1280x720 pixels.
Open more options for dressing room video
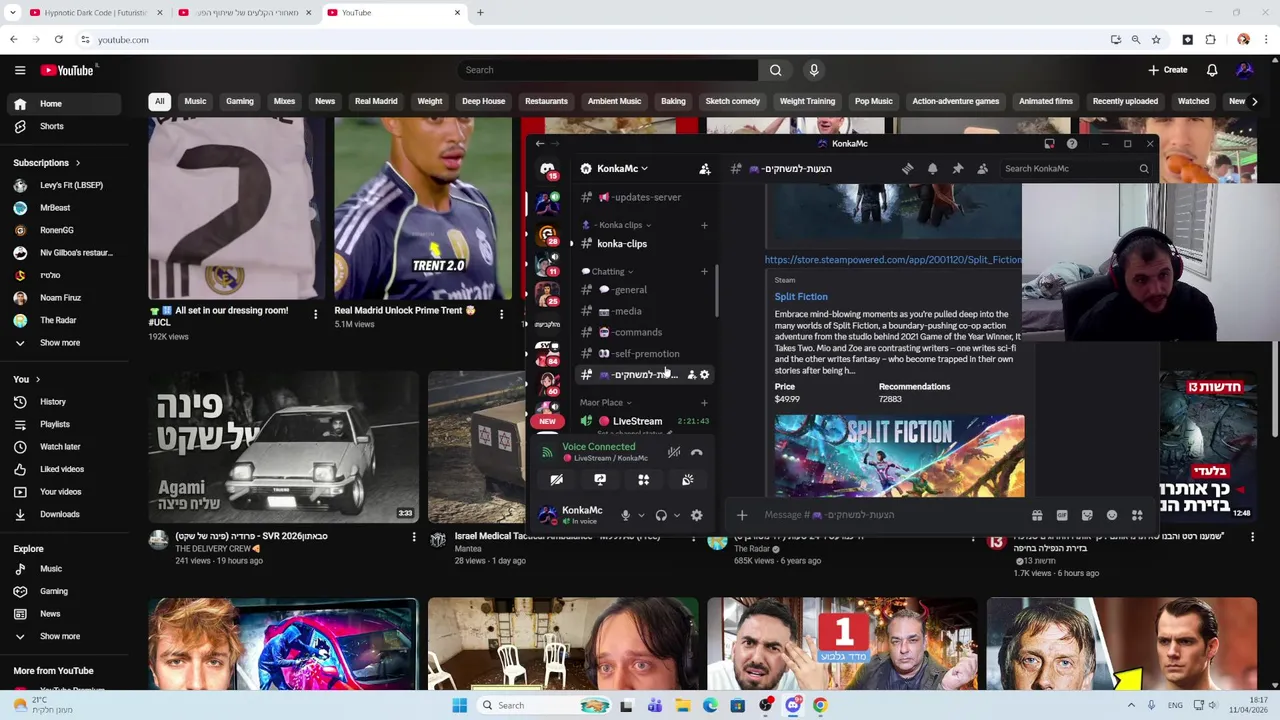[315, 314]
